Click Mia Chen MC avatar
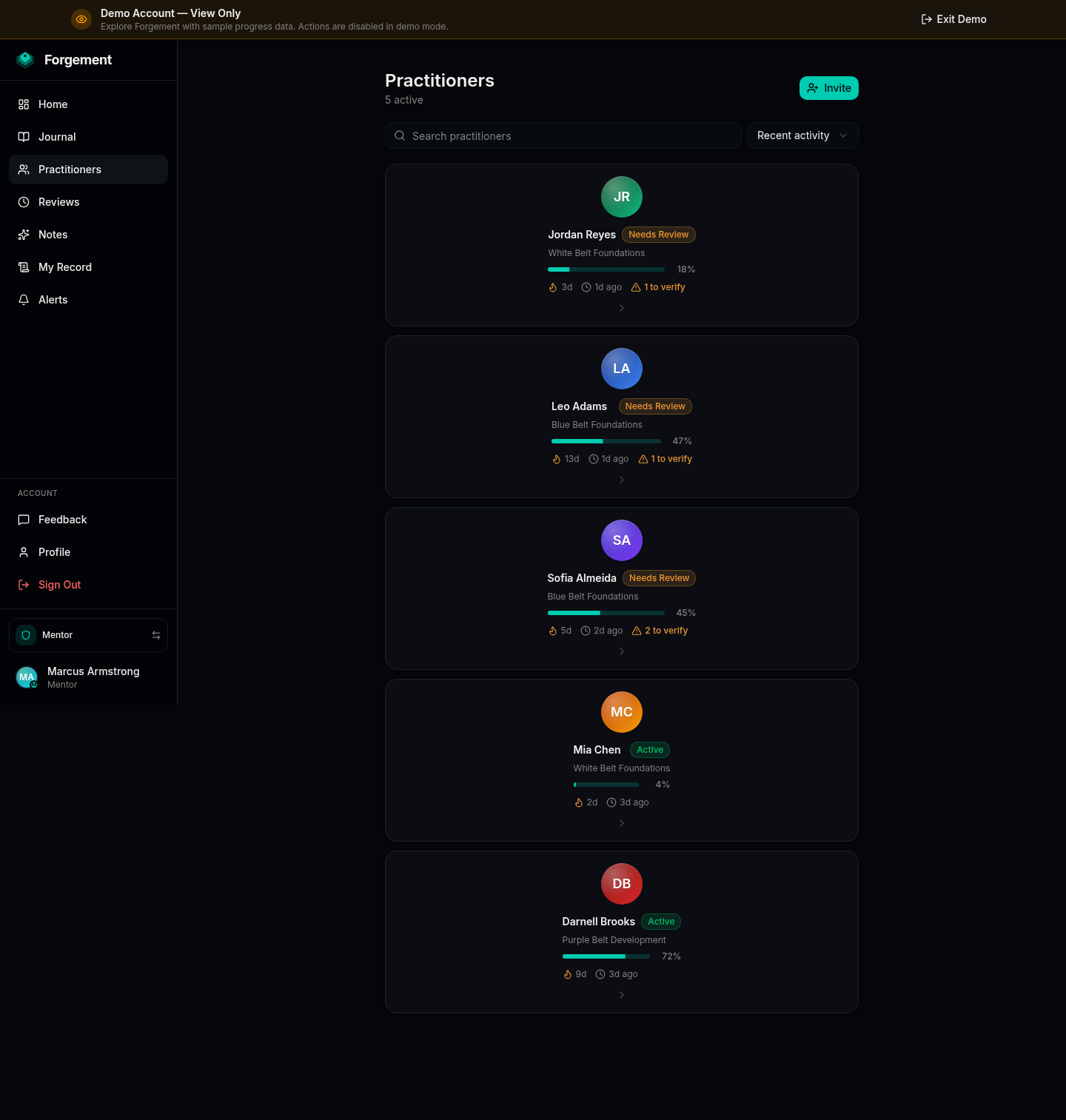1066x1120 pixels. [x=622, y=712]
